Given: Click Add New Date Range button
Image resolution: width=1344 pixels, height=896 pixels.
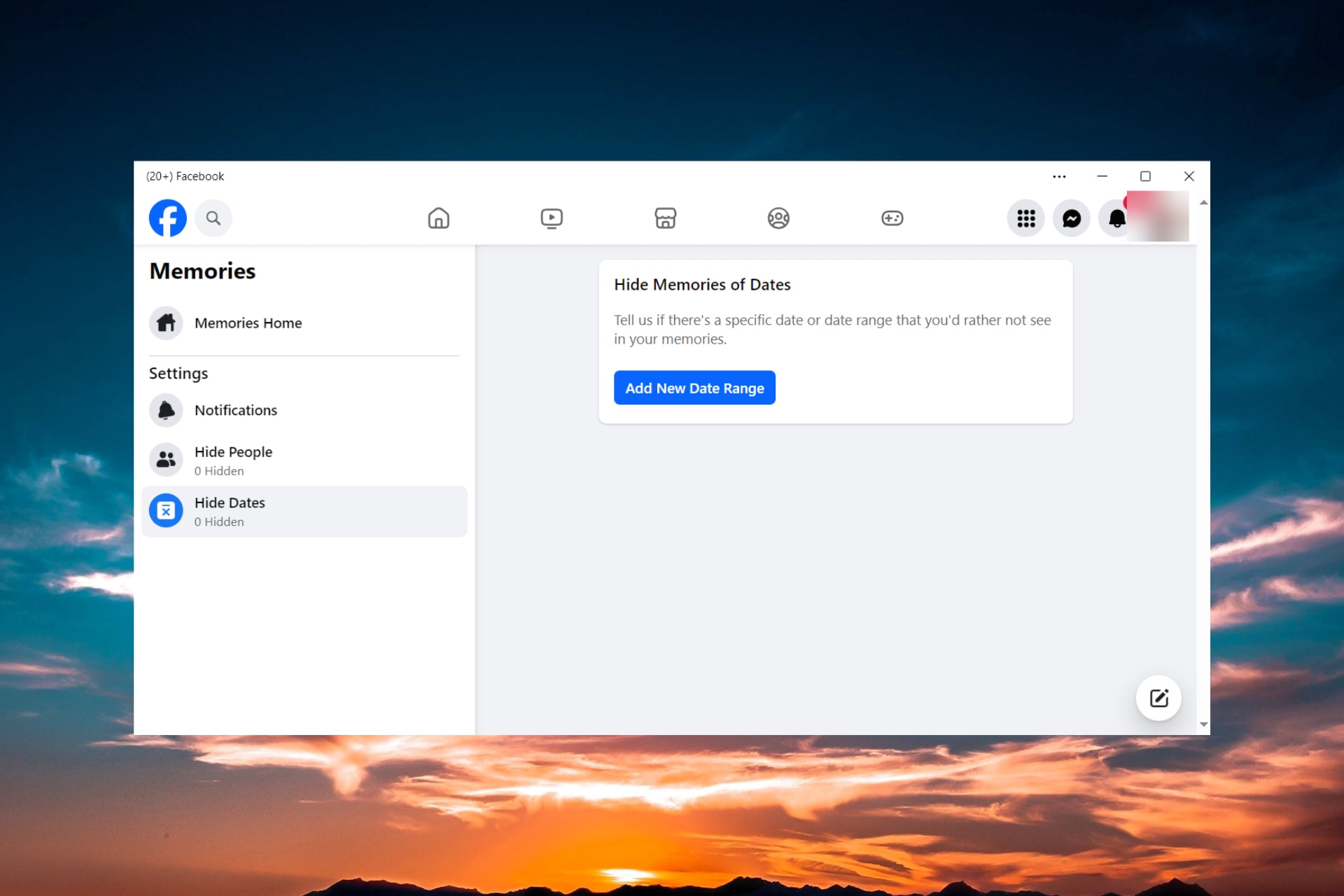Looking at the screenshot, I should pos(694,388).
